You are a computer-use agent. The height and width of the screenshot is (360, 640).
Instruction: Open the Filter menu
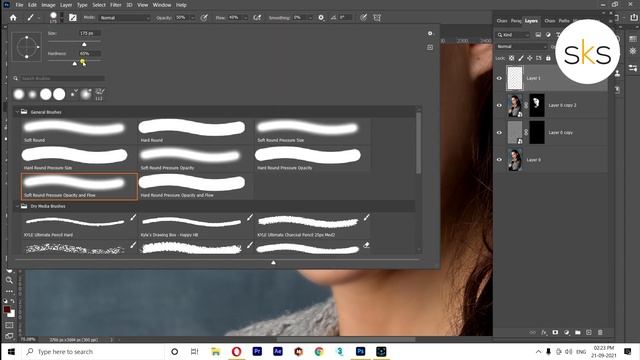tap(116, 5)
